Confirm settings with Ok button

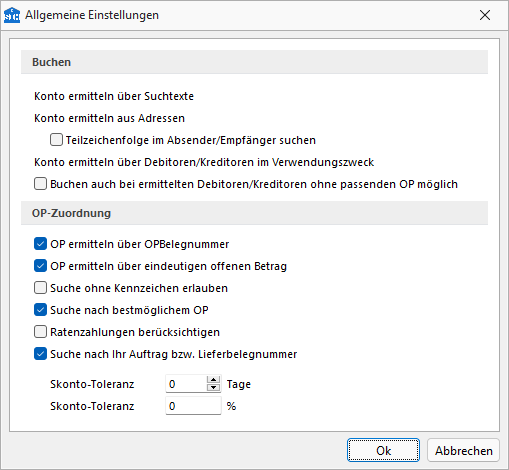coord(383,450)
